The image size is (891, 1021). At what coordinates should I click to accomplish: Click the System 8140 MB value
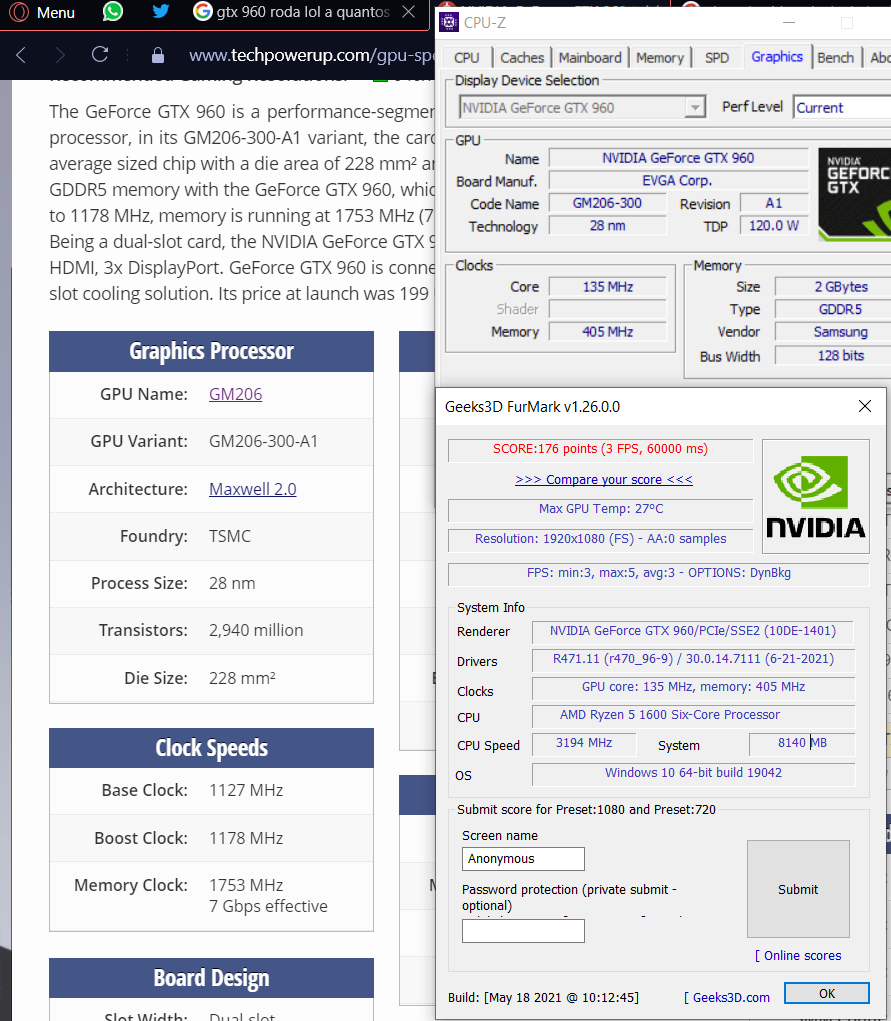point(802,744)
